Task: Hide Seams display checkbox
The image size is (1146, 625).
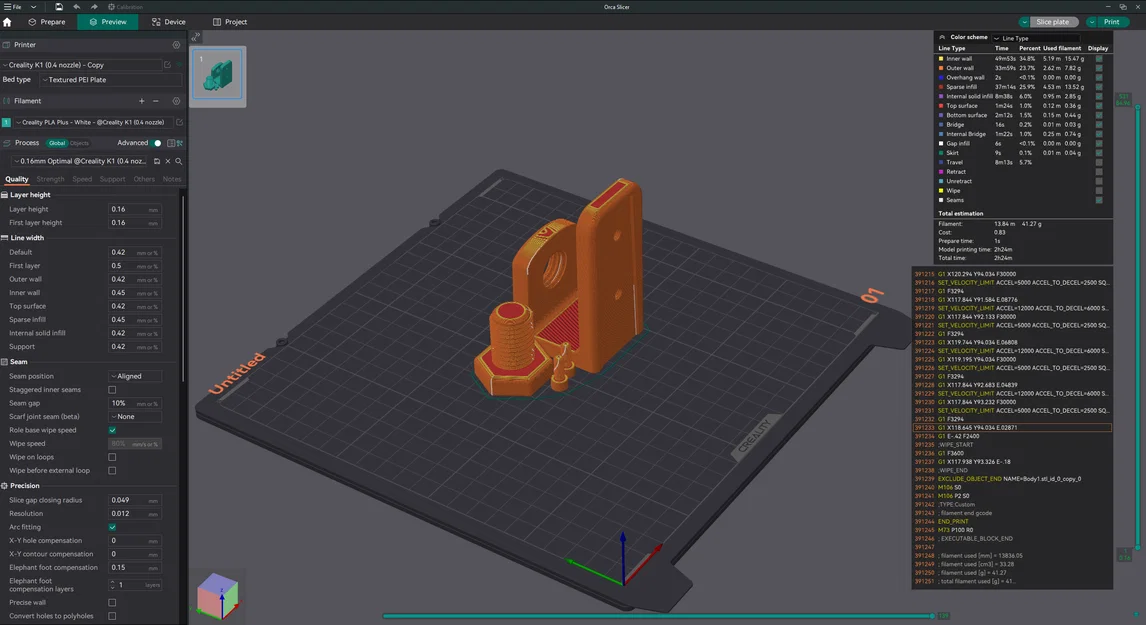Action: click(1098, 200)
